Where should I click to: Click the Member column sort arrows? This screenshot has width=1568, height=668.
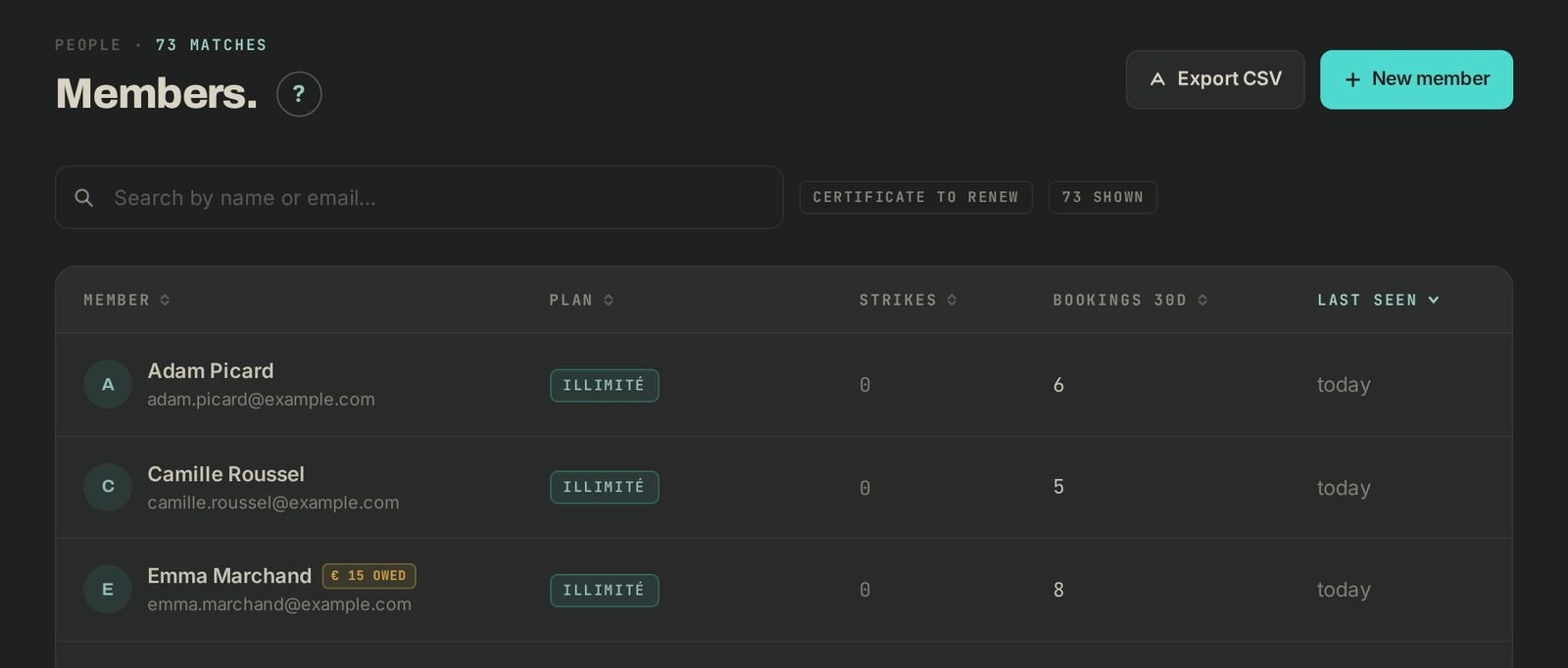tap(165, 300)
